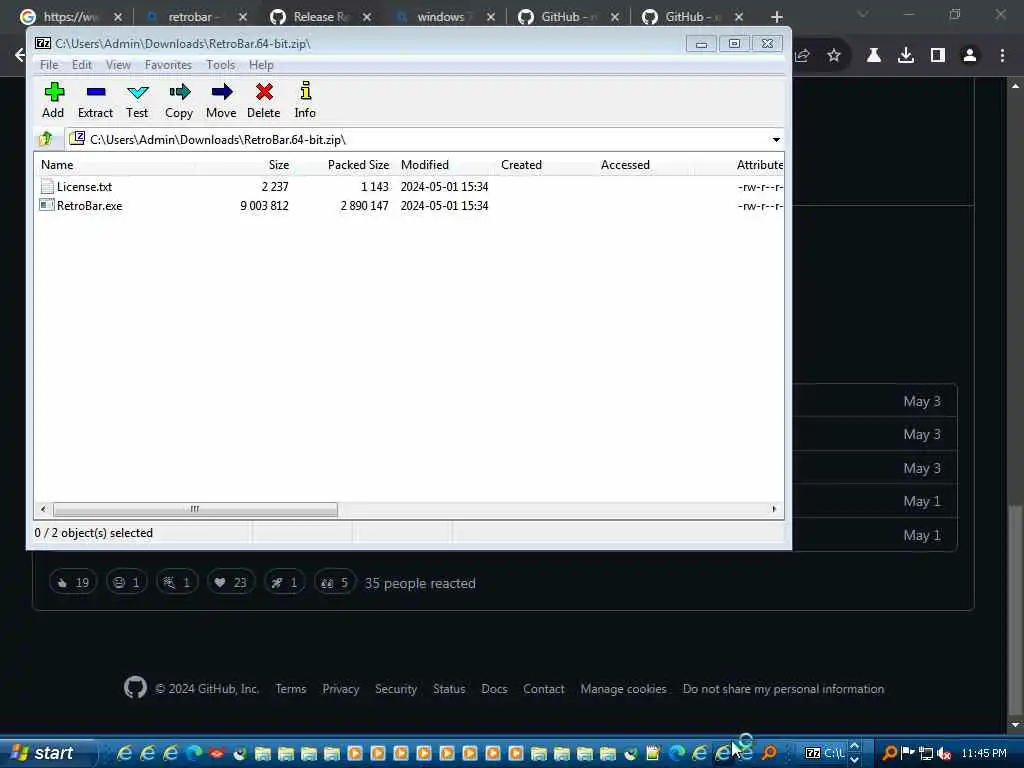Image resolution: width=1024 pixels, height=768 pixels.
Task: Click the Terms footer link
Action: coord(291,688)
